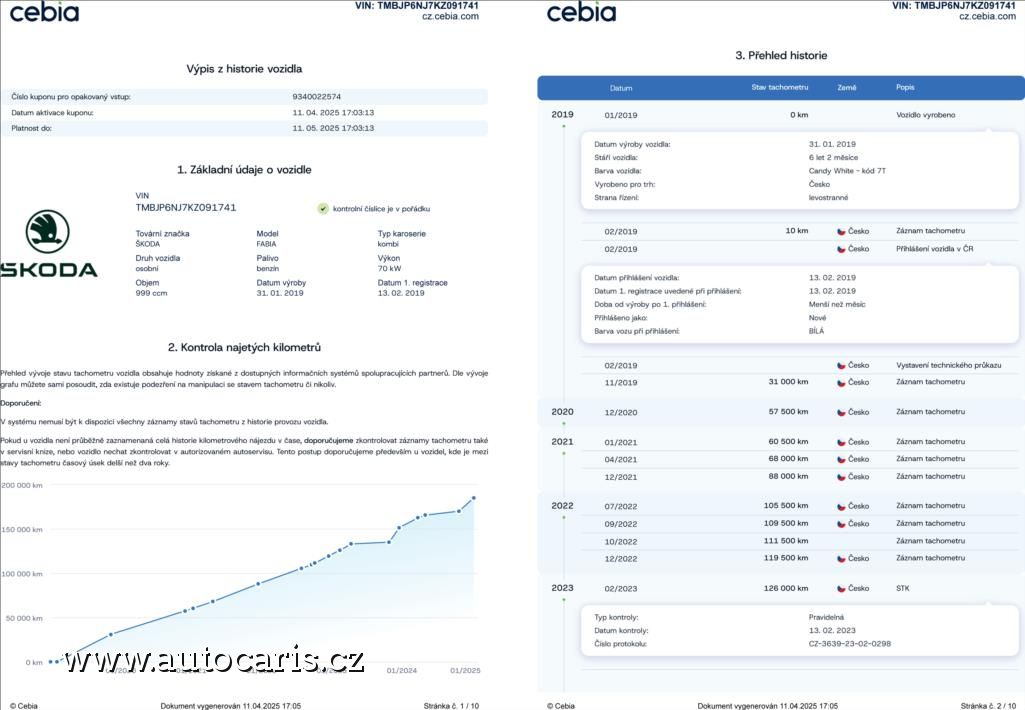Click the color value Candy White - kód 7T
This screenshot has height=710, width=1025.
tap(847, 171)
